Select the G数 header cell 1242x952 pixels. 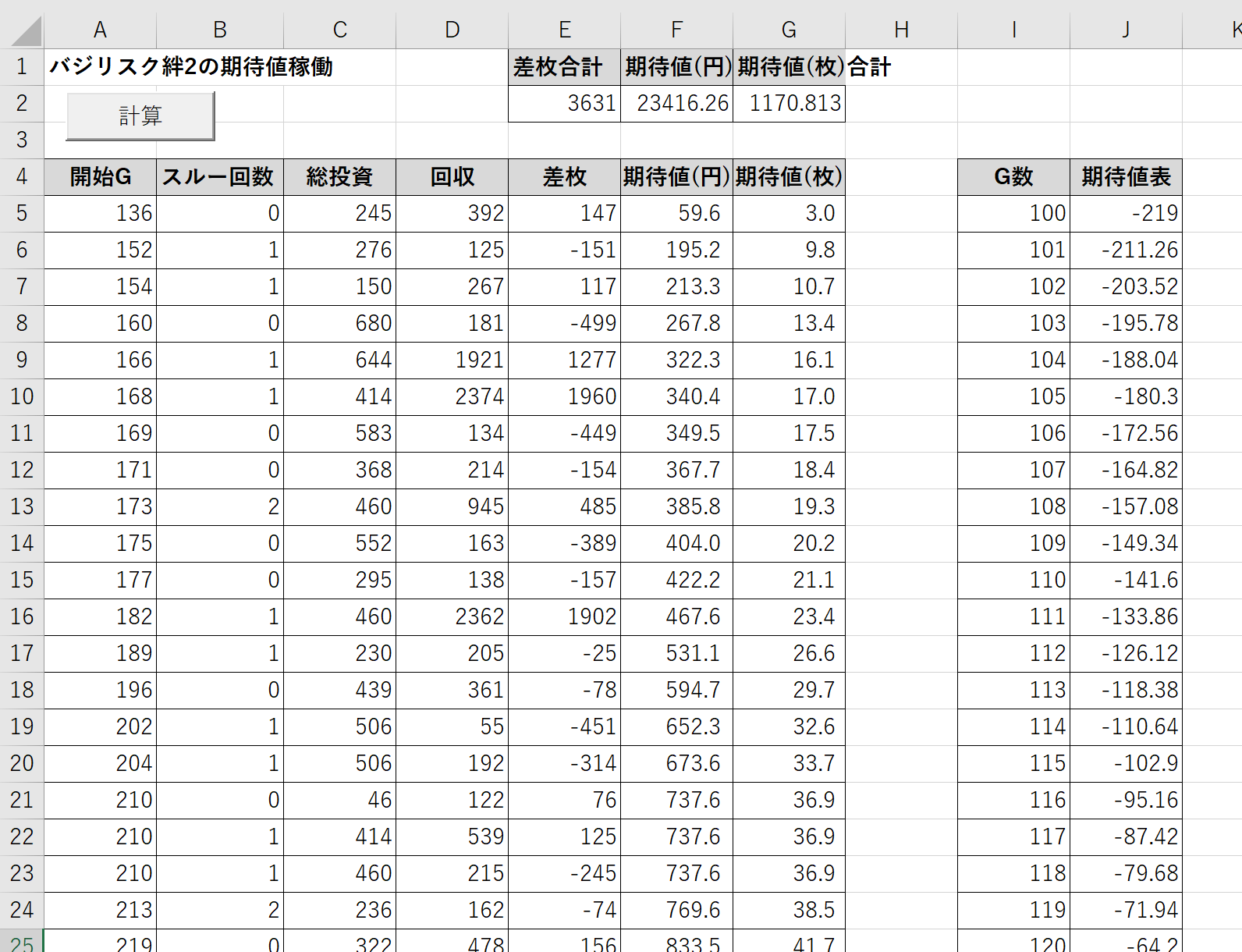pos(1013,177)
